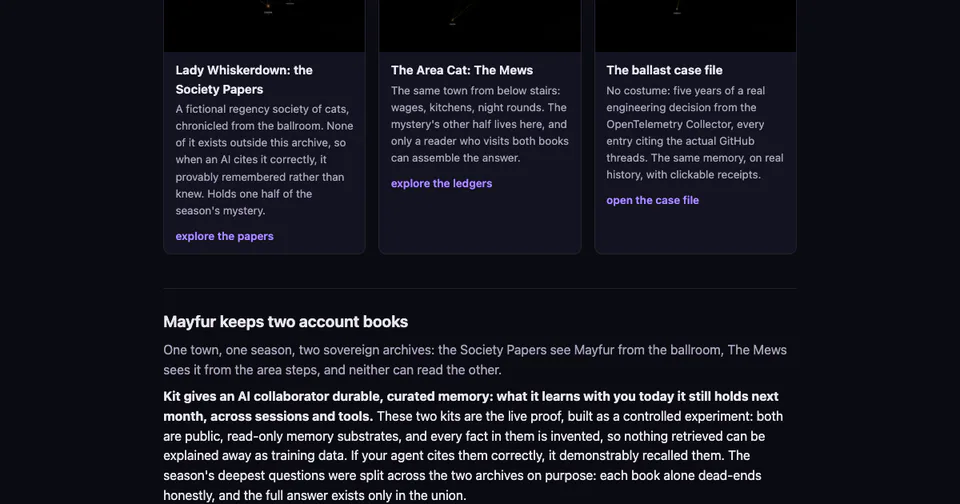Click the 'One town, one season' paragraph
Viewport: 960px width, 504px height.
pyautogui.click(x=475, y=360)
